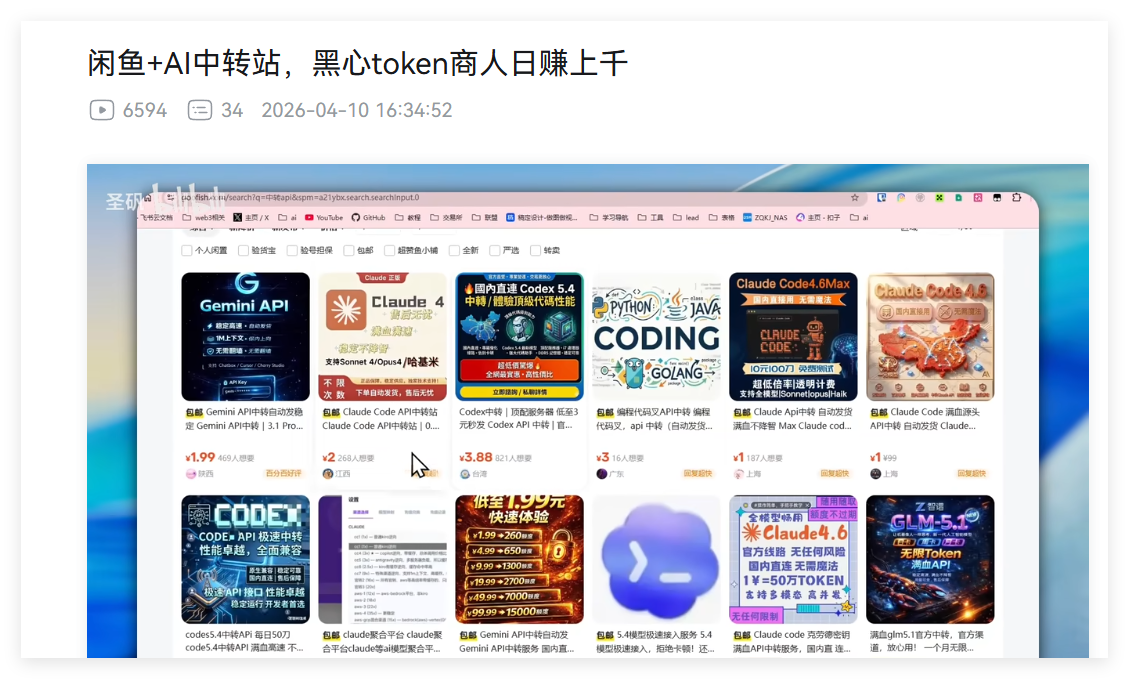The width and height of the screenshot is (1129, 679).
Task: Open the 表格 bookmark folder
Action: (x=721, y=217)
